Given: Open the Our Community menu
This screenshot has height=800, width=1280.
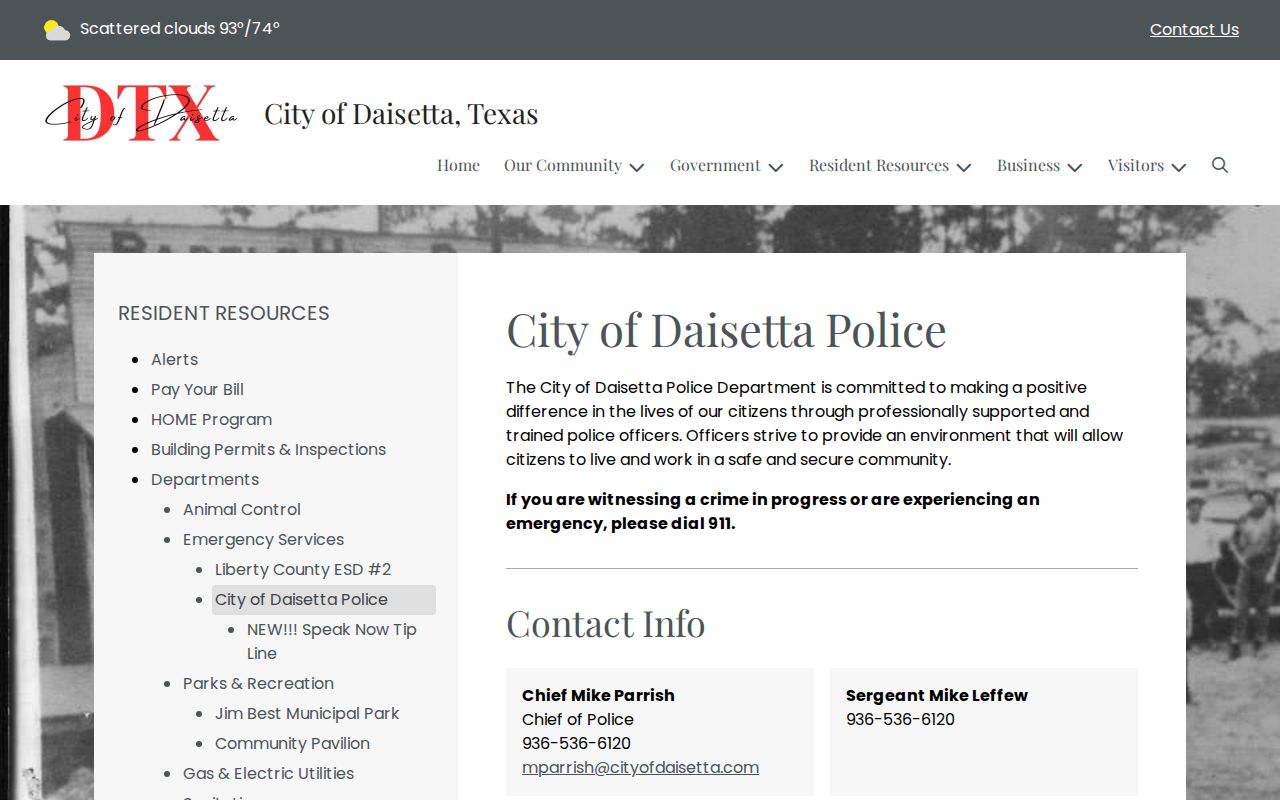Looking at the screenshot, I should click(x=563, y=165).
